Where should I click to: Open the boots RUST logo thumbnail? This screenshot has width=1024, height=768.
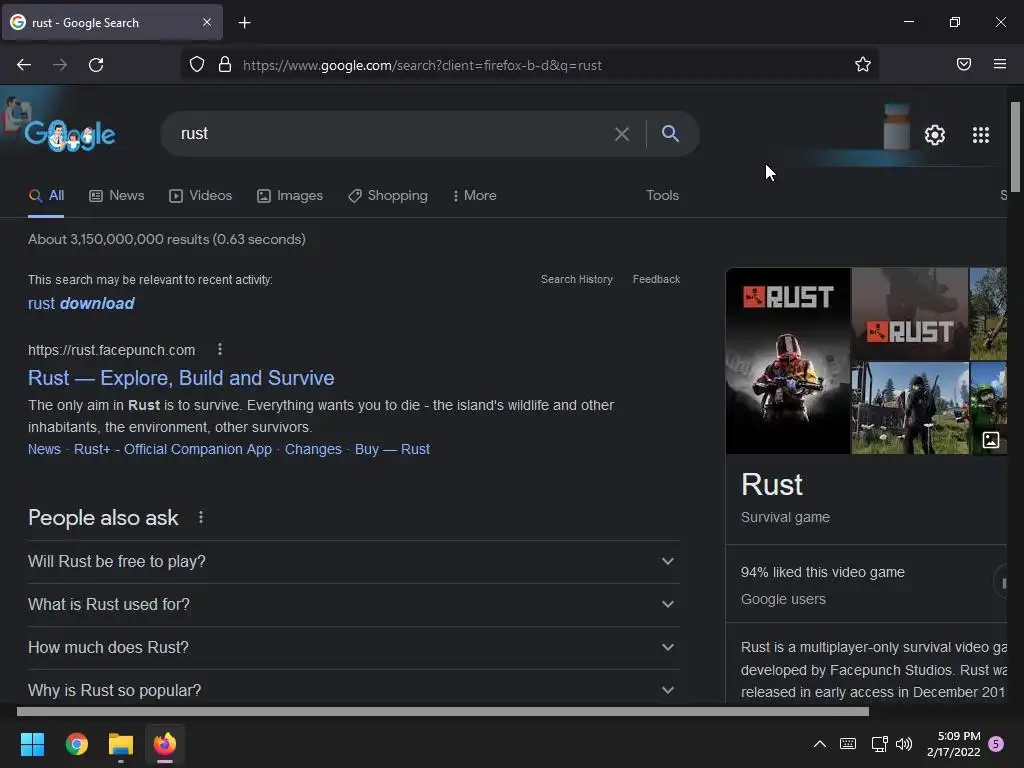tap(910, 314)
